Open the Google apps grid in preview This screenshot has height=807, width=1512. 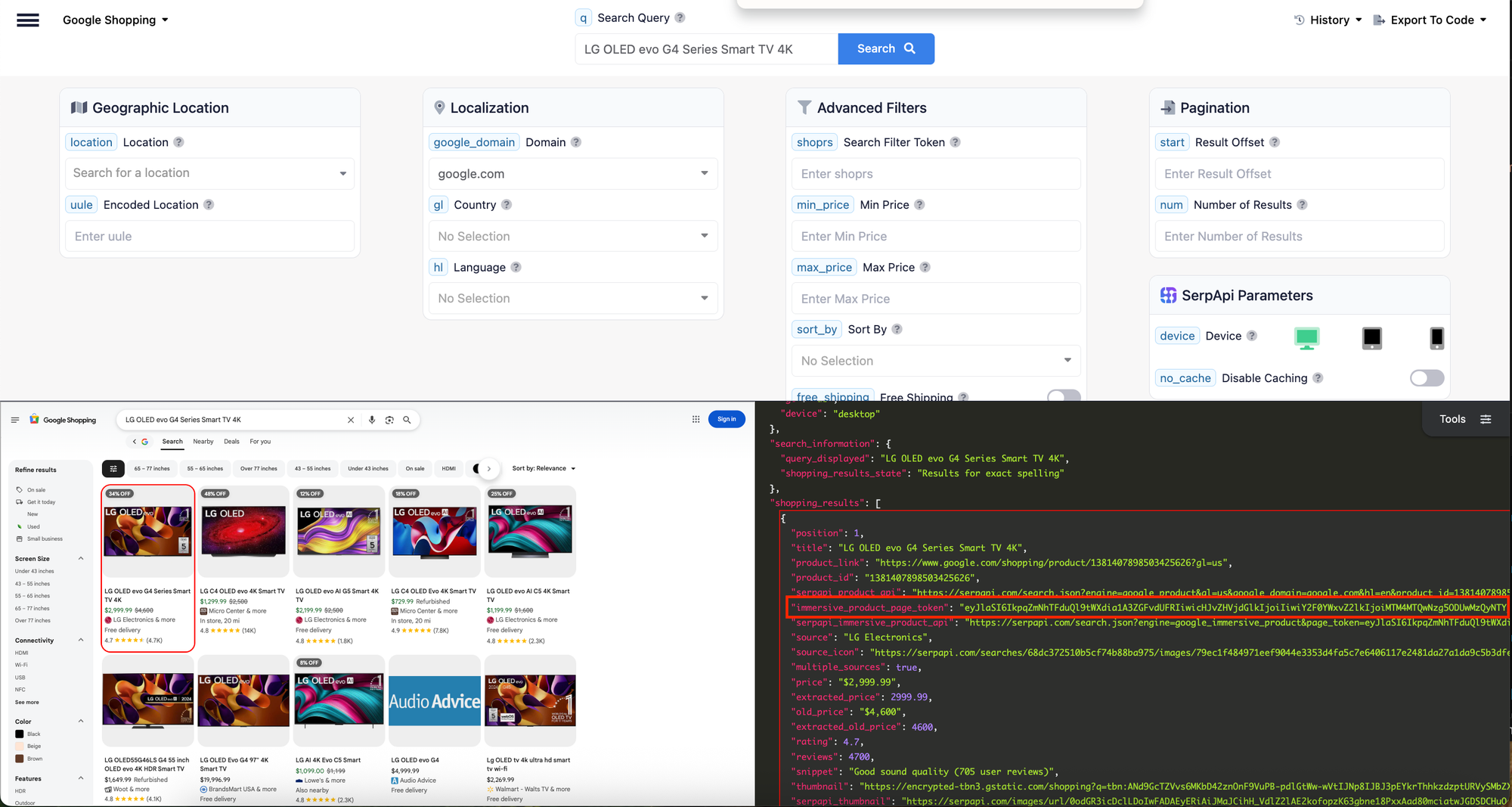(x=696, y=419)
